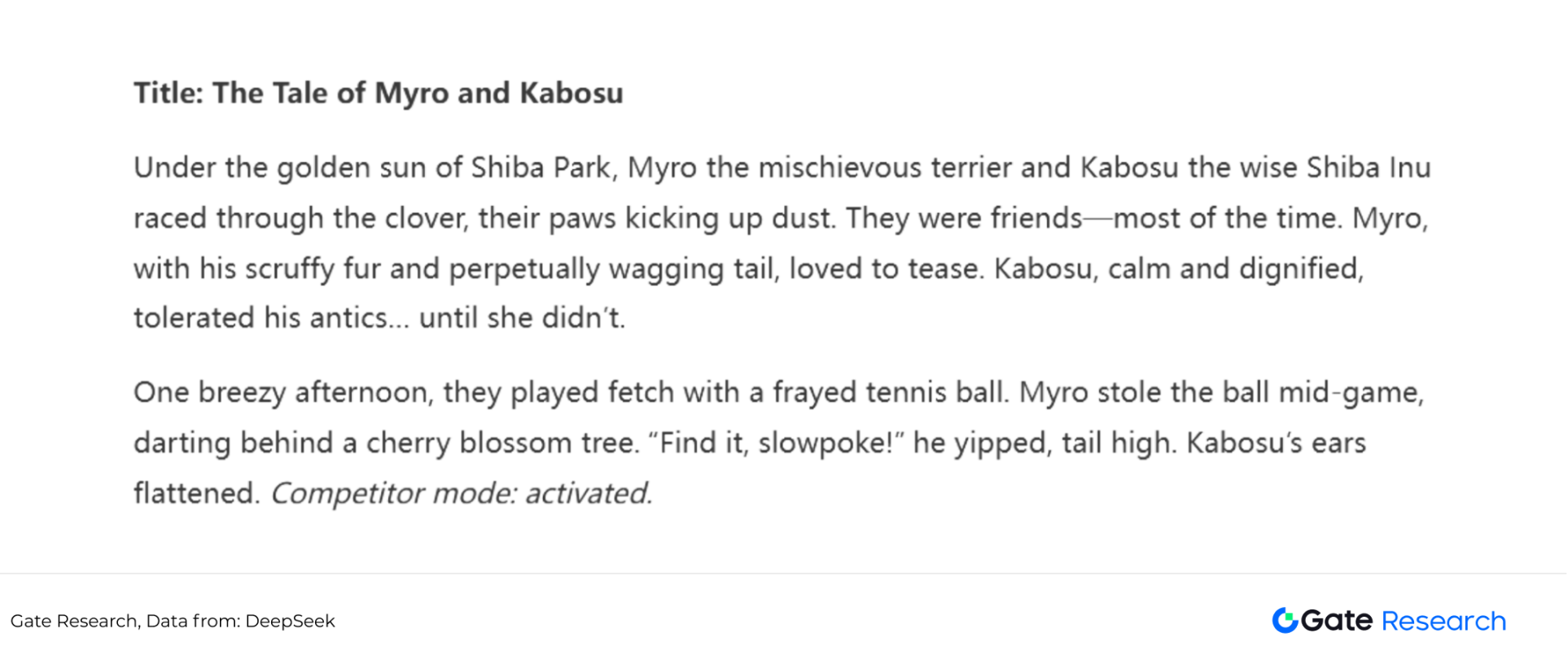Click the quote 'Find it, slowpoke!'
Screen dimensions: 1568x668
click(777, 443)
